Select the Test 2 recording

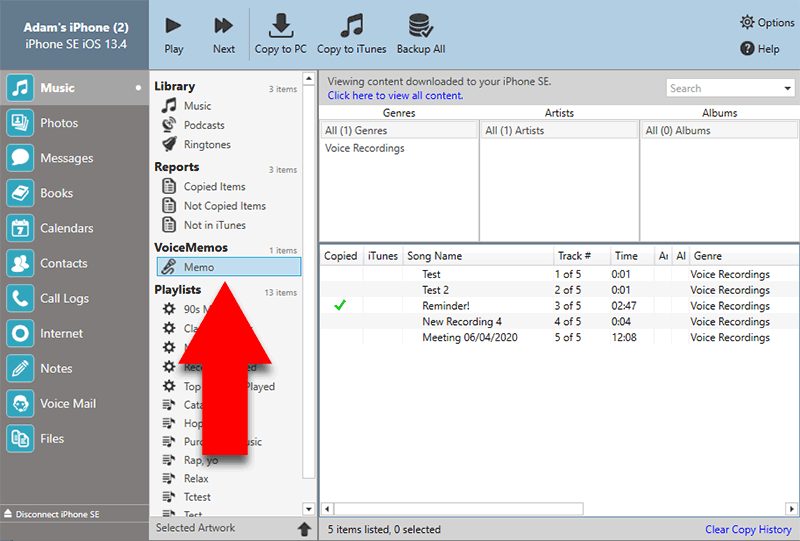[x=559, y=290]
